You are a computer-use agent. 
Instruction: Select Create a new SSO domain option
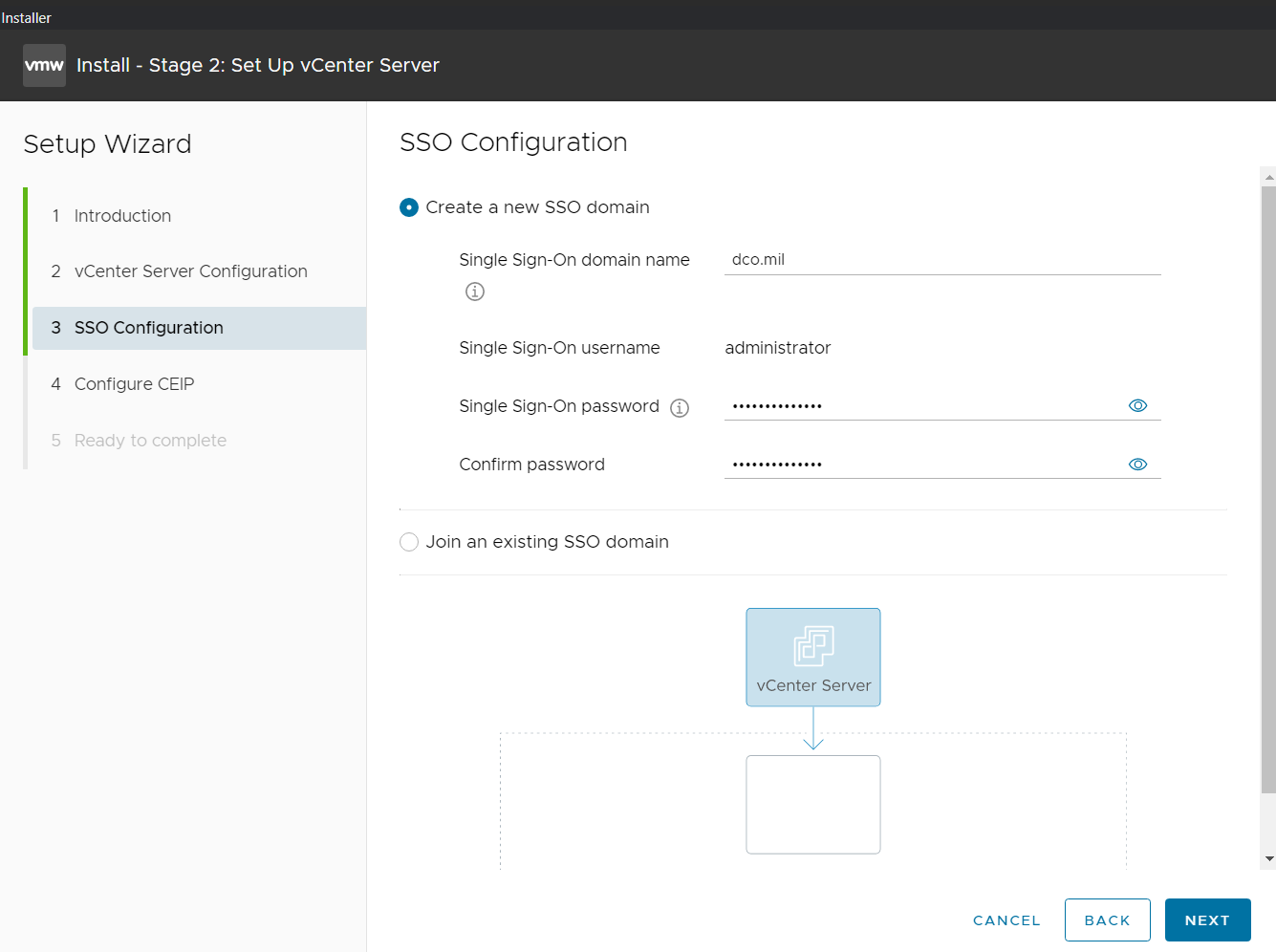click(x=409, y=207)
